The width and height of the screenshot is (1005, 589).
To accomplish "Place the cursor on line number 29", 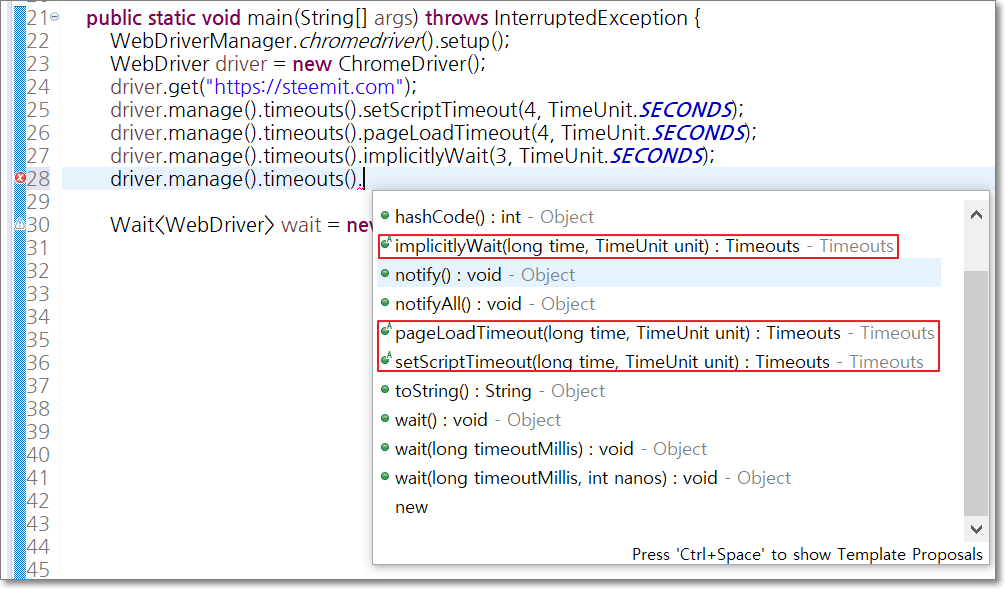I will point(38,202).
